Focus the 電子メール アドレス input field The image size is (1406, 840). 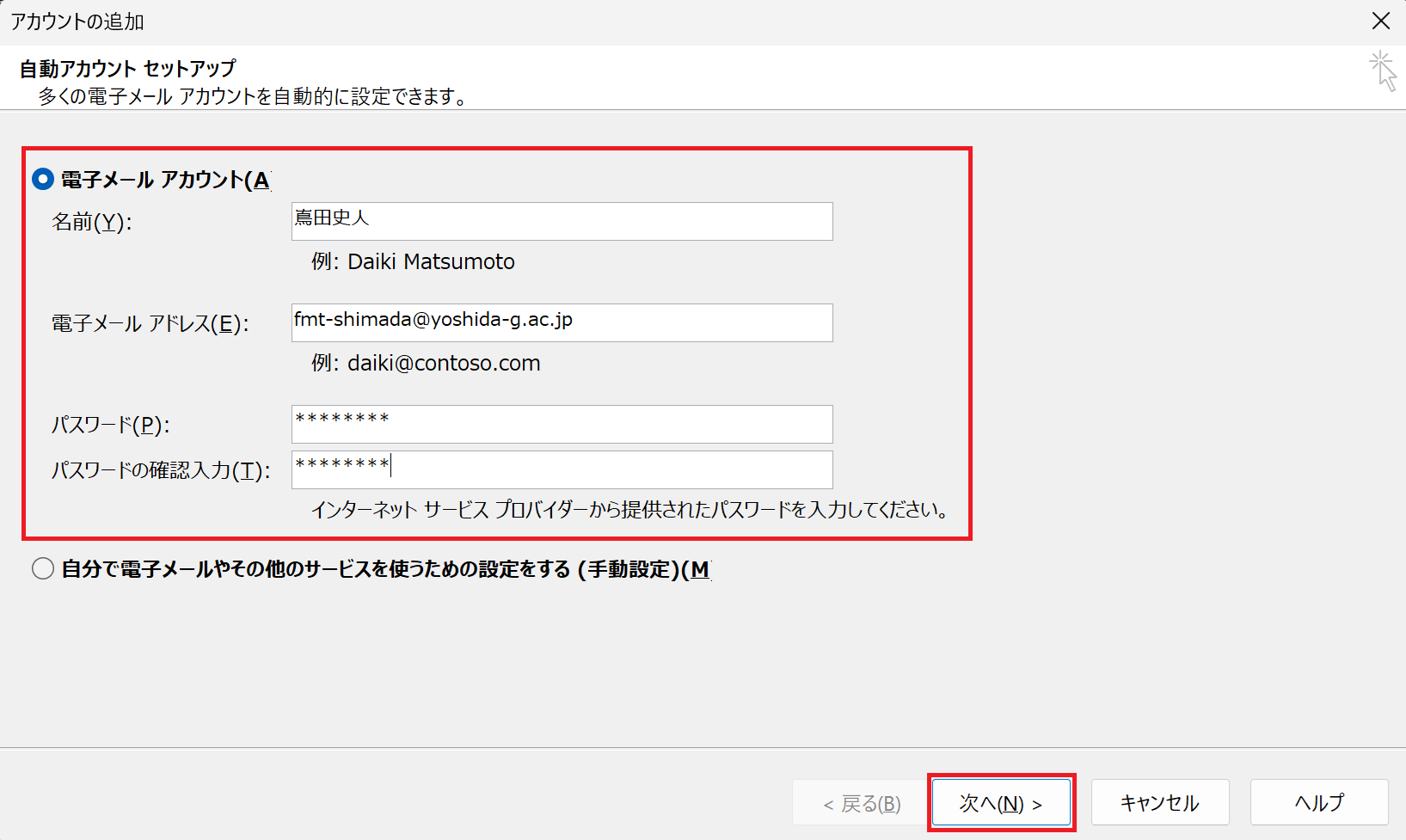click(562, 322)
